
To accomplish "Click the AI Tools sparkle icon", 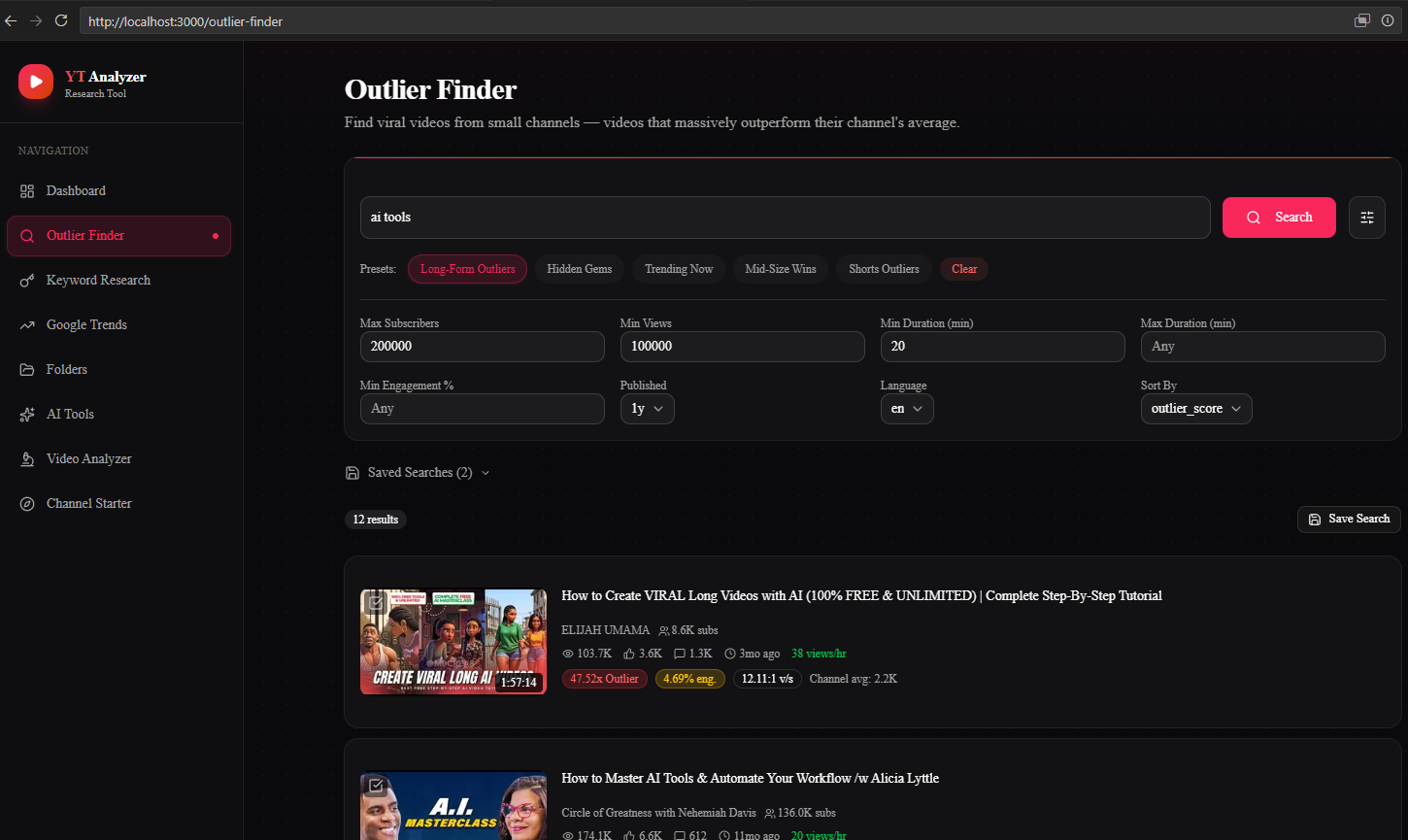I will coord(27,415).
